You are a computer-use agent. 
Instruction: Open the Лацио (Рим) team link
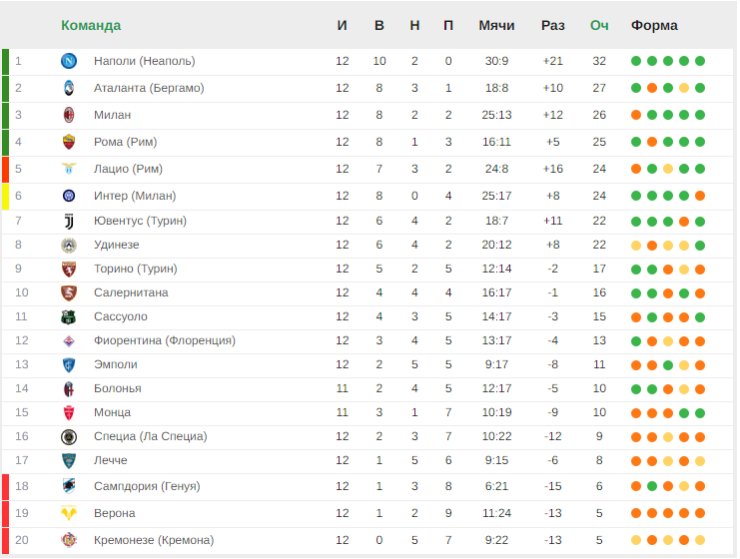point(128,169)
